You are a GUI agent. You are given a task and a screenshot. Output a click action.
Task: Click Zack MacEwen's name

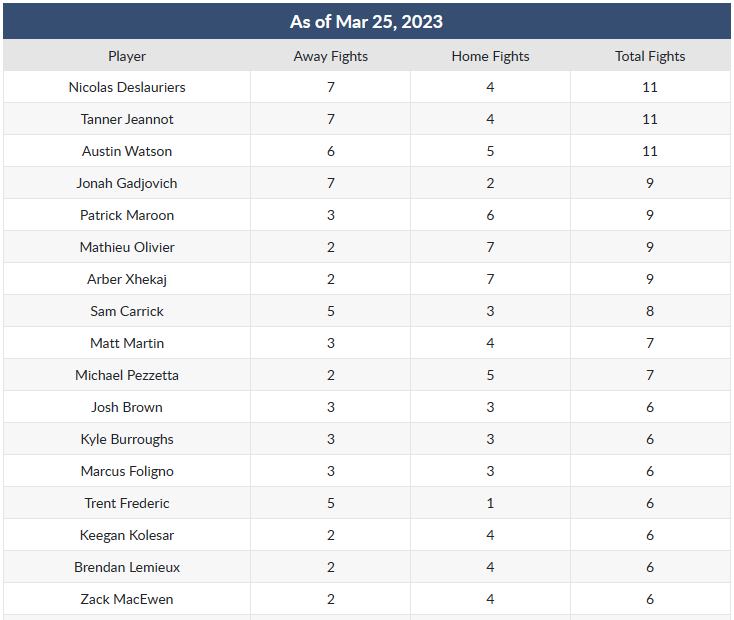(127, 599)
